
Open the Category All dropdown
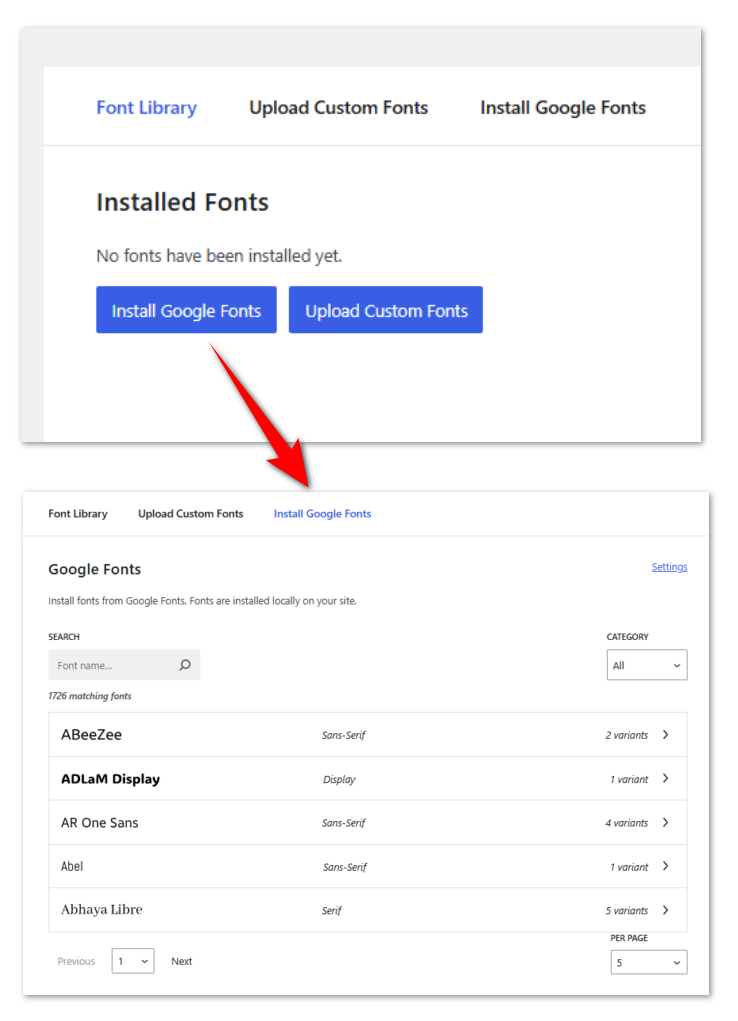click(646, 664)
